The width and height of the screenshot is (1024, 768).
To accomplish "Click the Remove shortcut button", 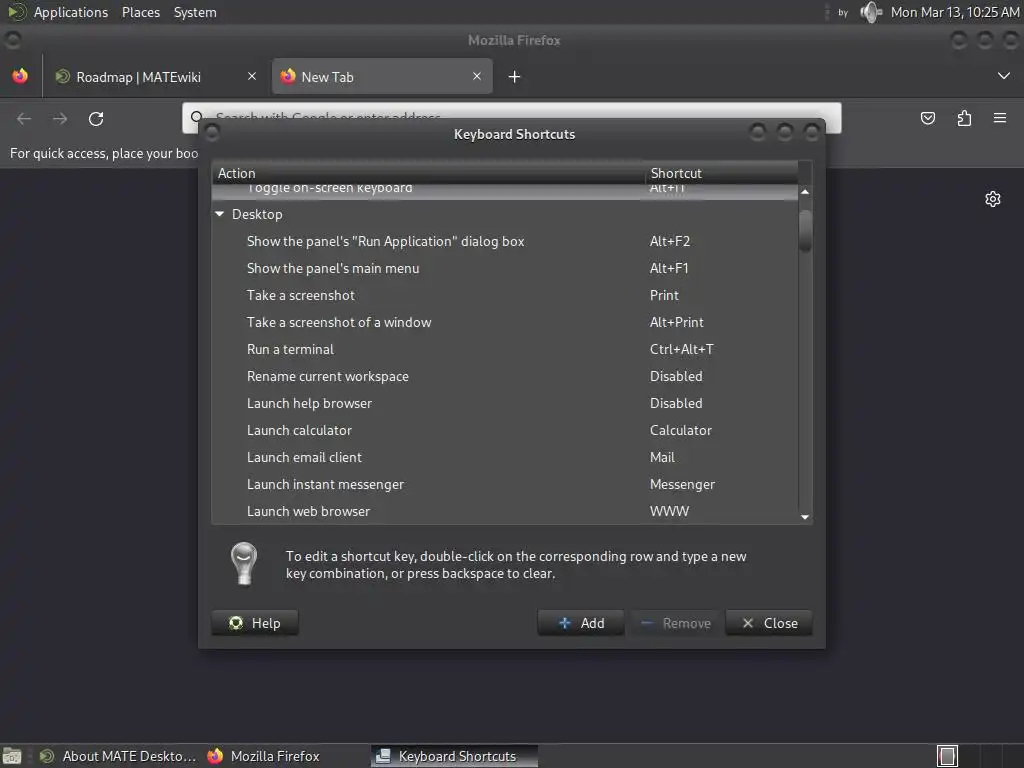I will pyautogui.click(x=675, y=623).
